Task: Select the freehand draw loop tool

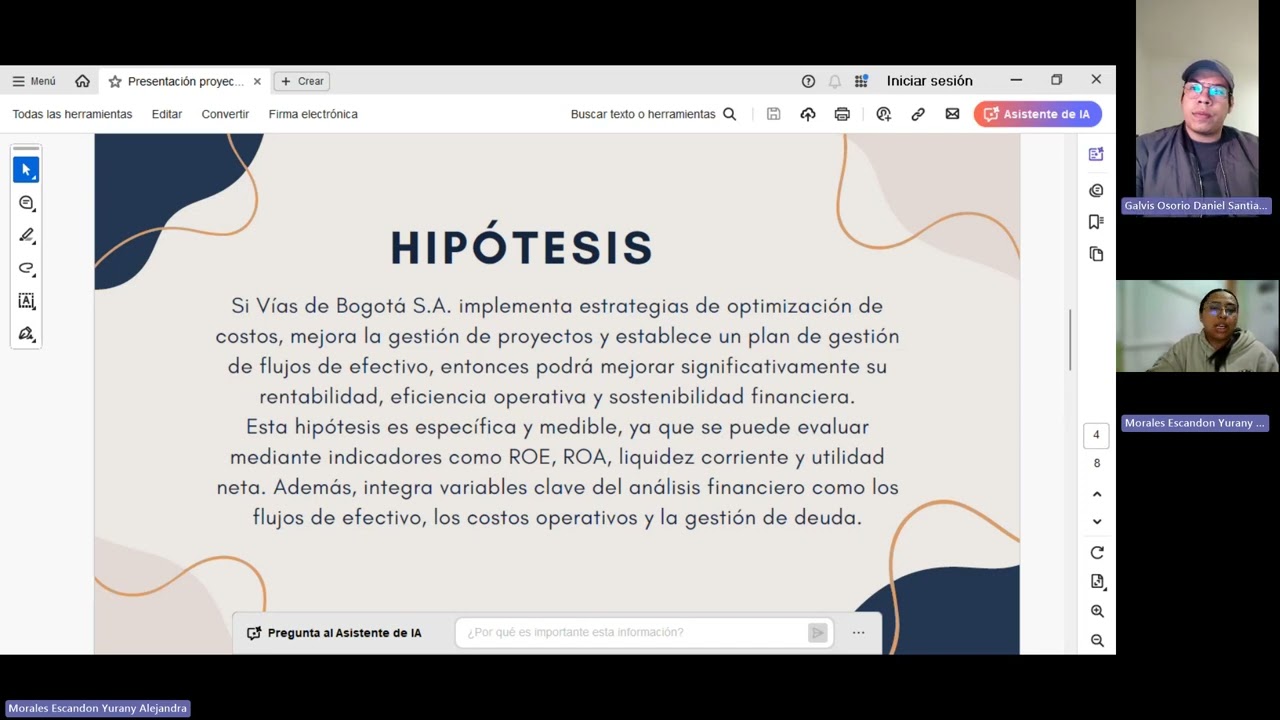Action: click(x=26, y=268)
